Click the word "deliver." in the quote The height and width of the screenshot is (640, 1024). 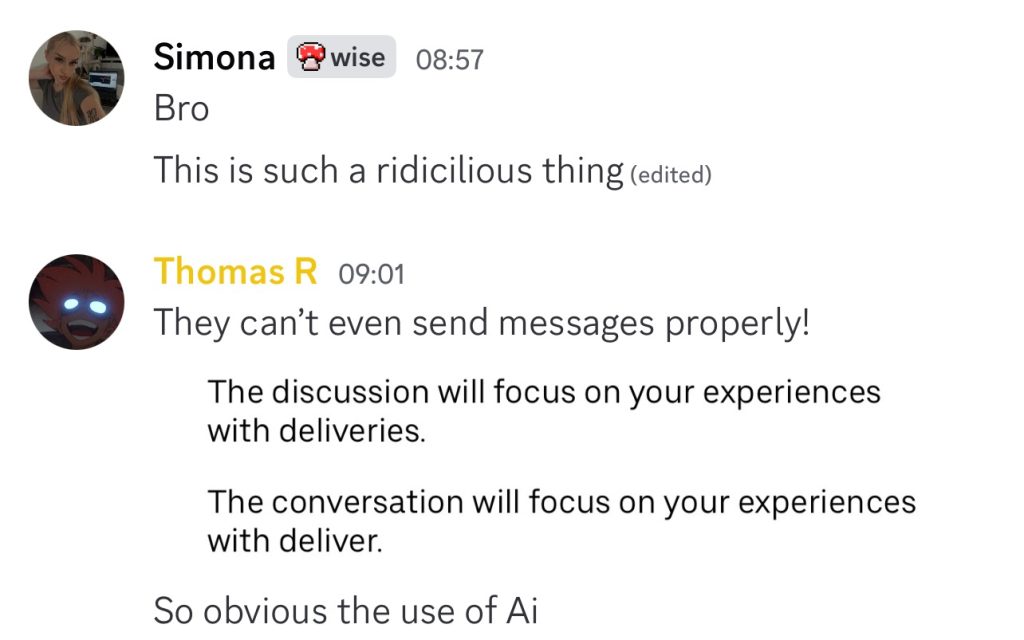(x=339, y=541)
